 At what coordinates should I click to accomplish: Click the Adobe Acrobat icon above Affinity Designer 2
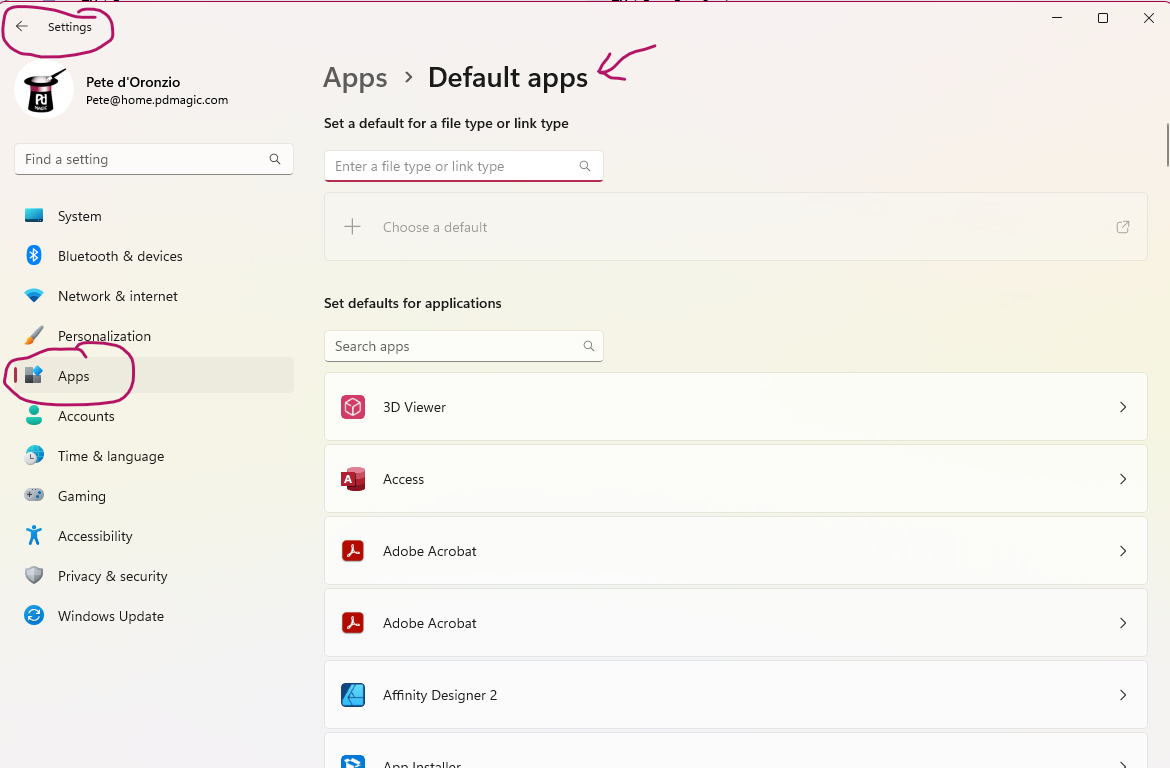[353, 623]
